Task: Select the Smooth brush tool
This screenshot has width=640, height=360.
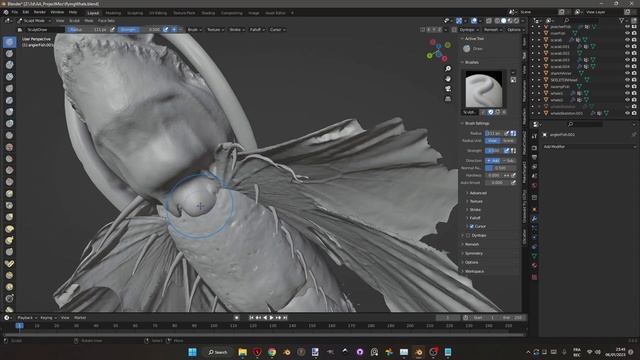Action: 9,147
